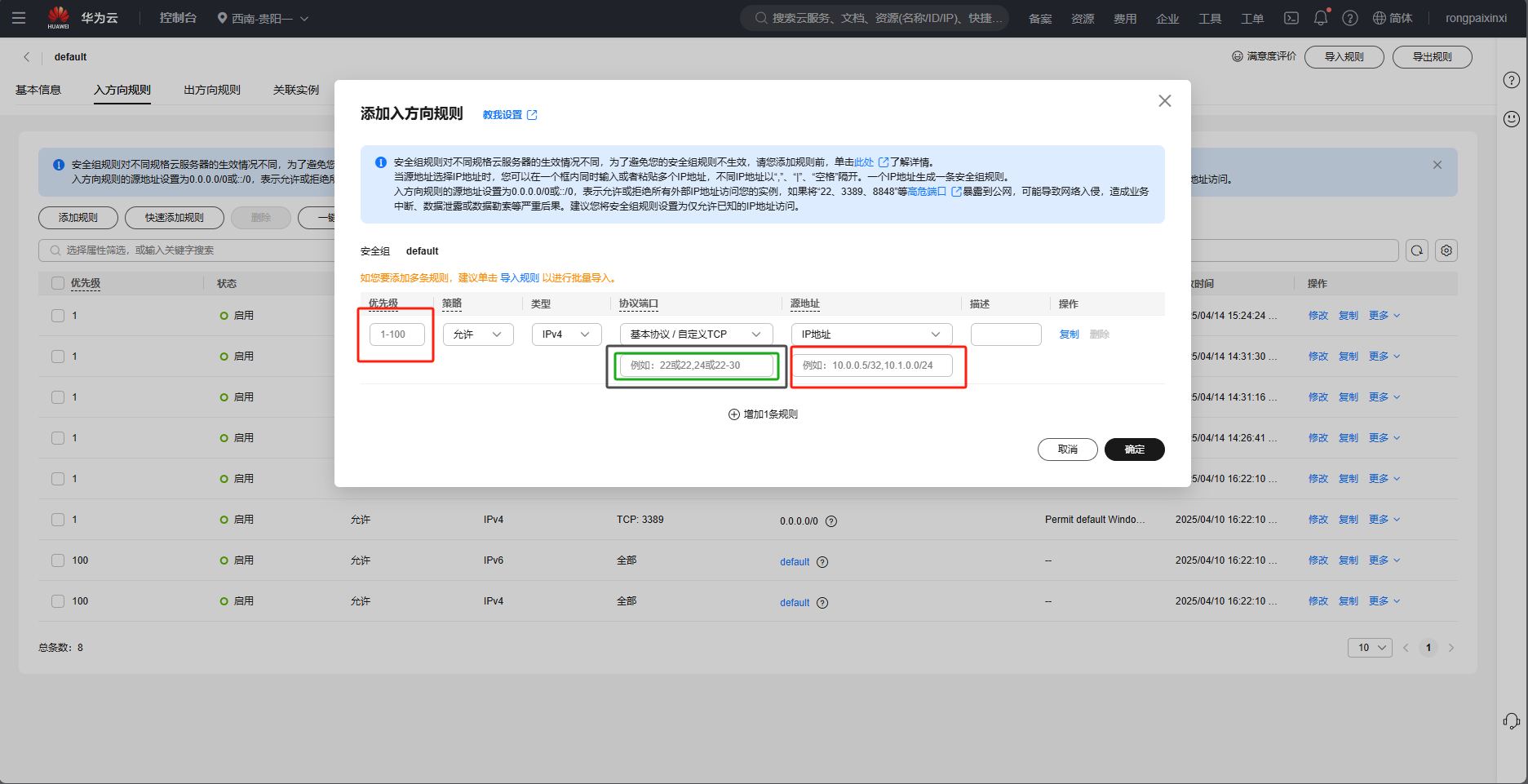Screen dimensions: 1528x784
Task: Click 复制 in the dialog rule row
Action: [x=1070, y=334]
